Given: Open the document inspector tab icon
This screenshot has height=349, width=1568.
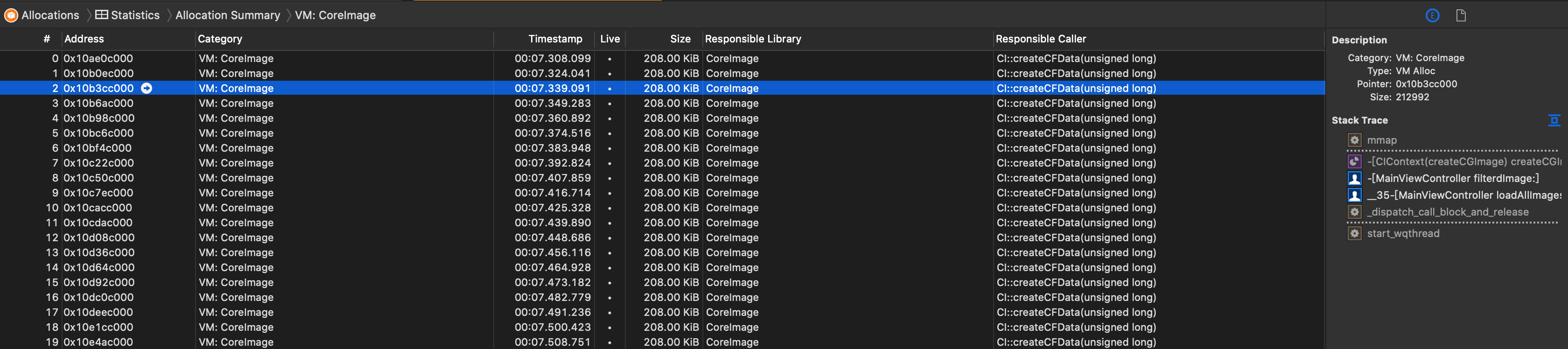Looking at the screenshot, I should tap(1460, 16).
